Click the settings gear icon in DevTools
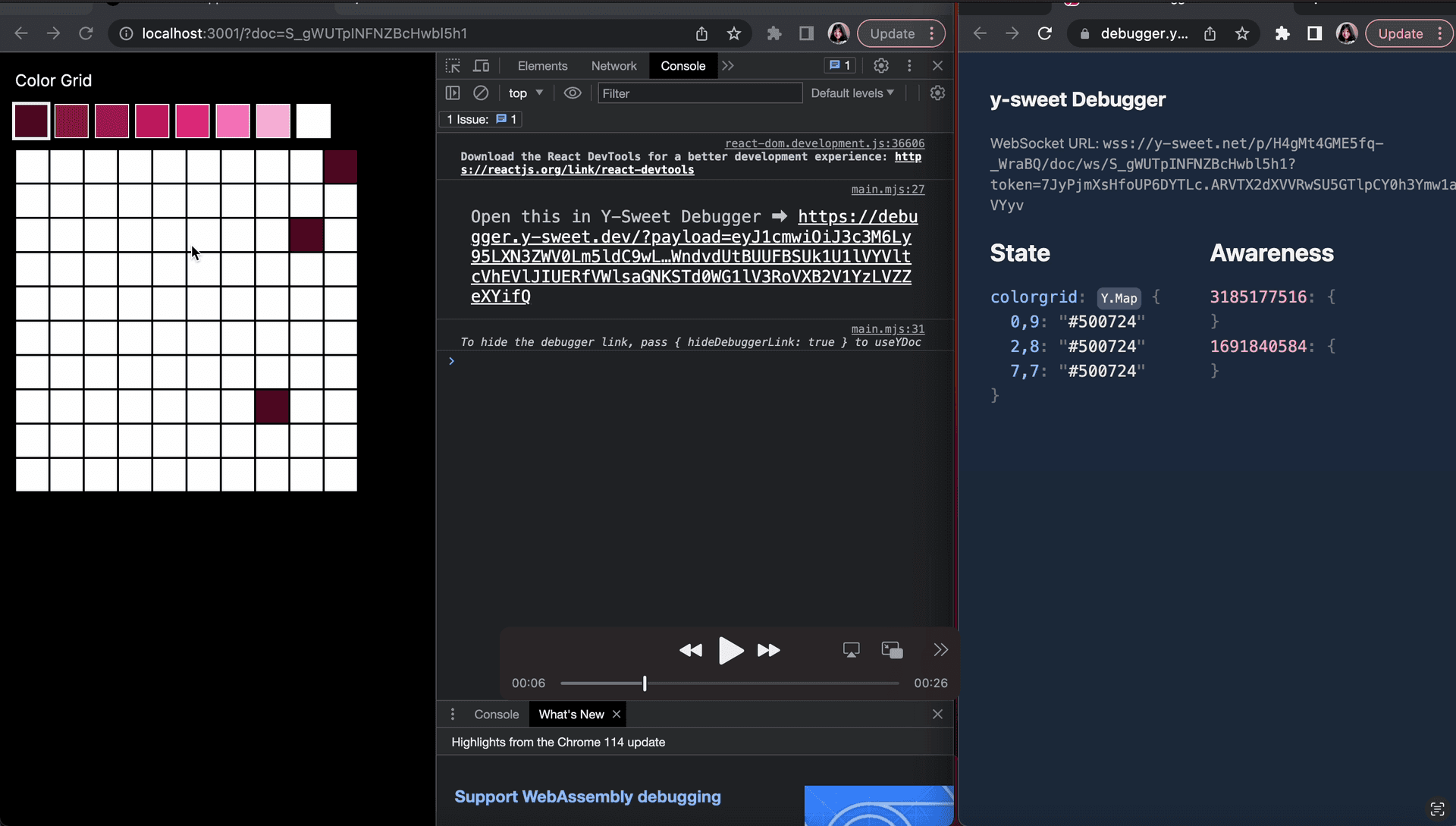The width and height of the screenshot is (1456, 826). click(x=881, y=65)
